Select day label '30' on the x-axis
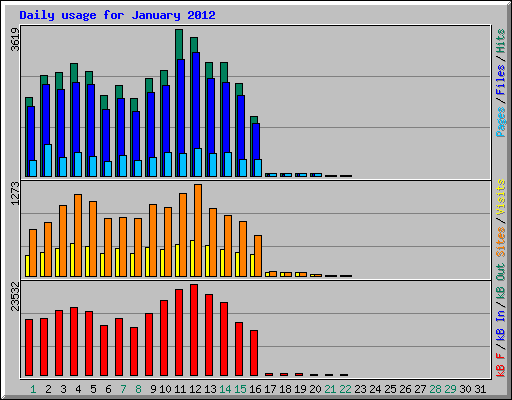The width and height of the screenshot is (512, 400). [x=465, y=389]
